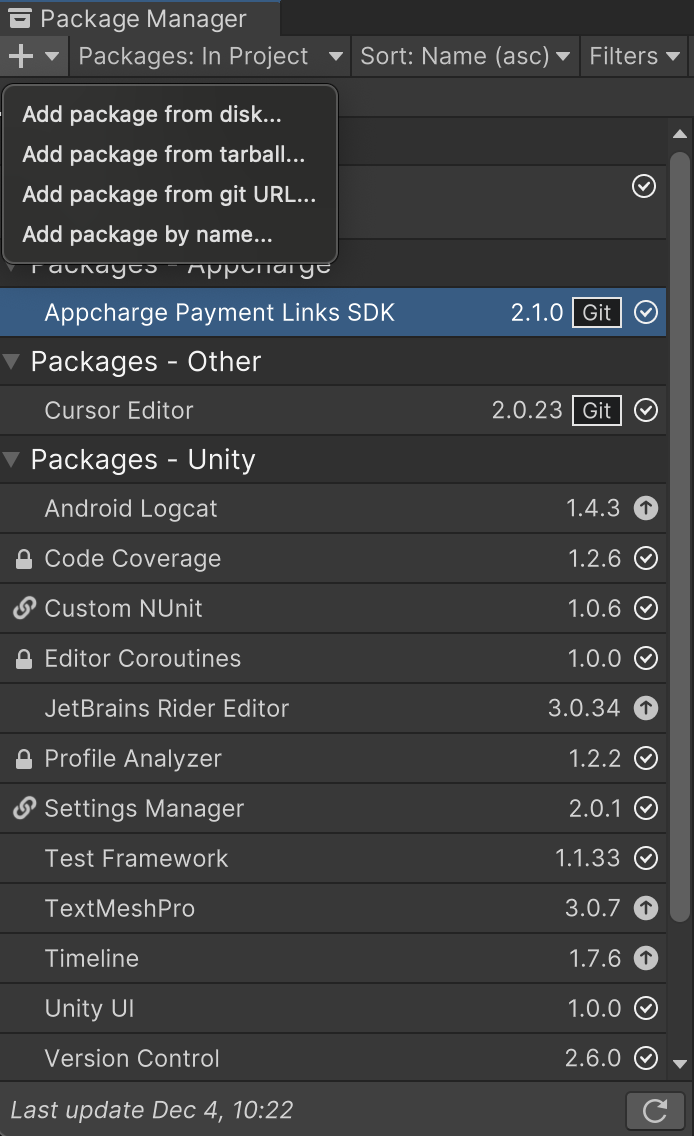The image size is (694, 1136).
Task: Click the lock icon beside Code Coverage
Action: 24,559
